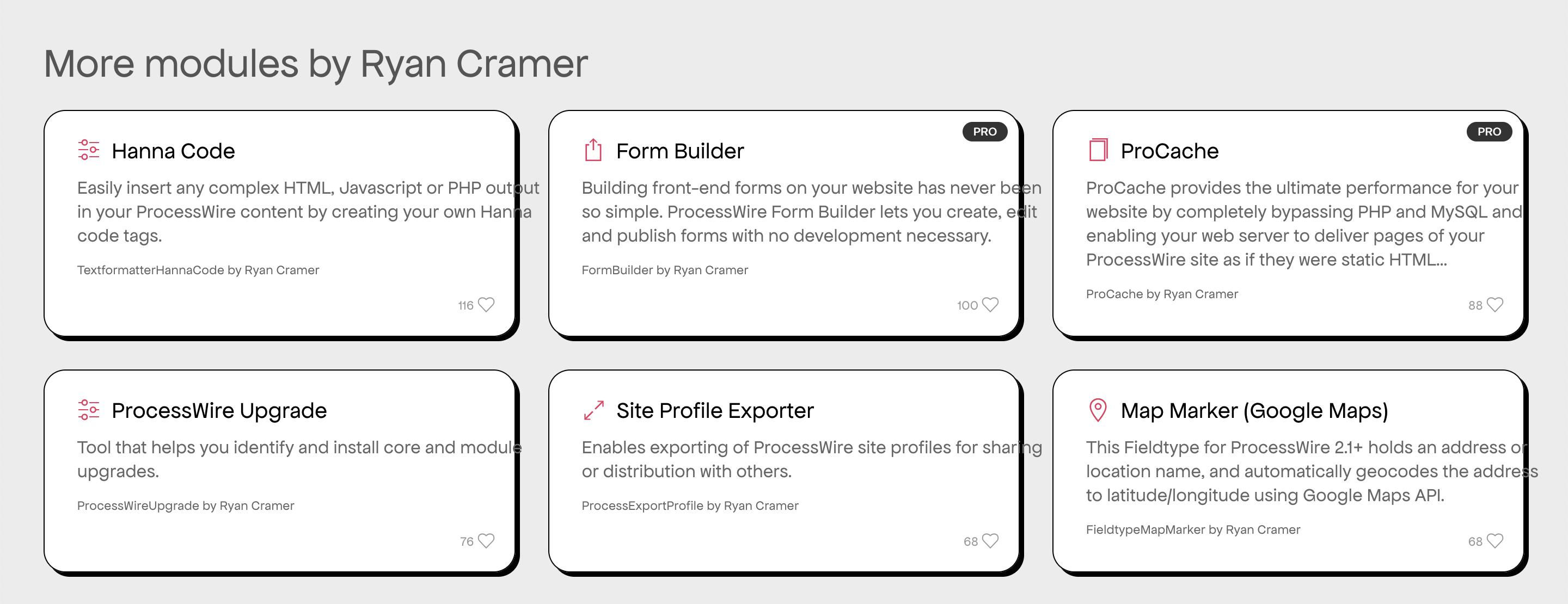Open the Form Builder module title
The image size is (1568, 604).
[680, 151]
